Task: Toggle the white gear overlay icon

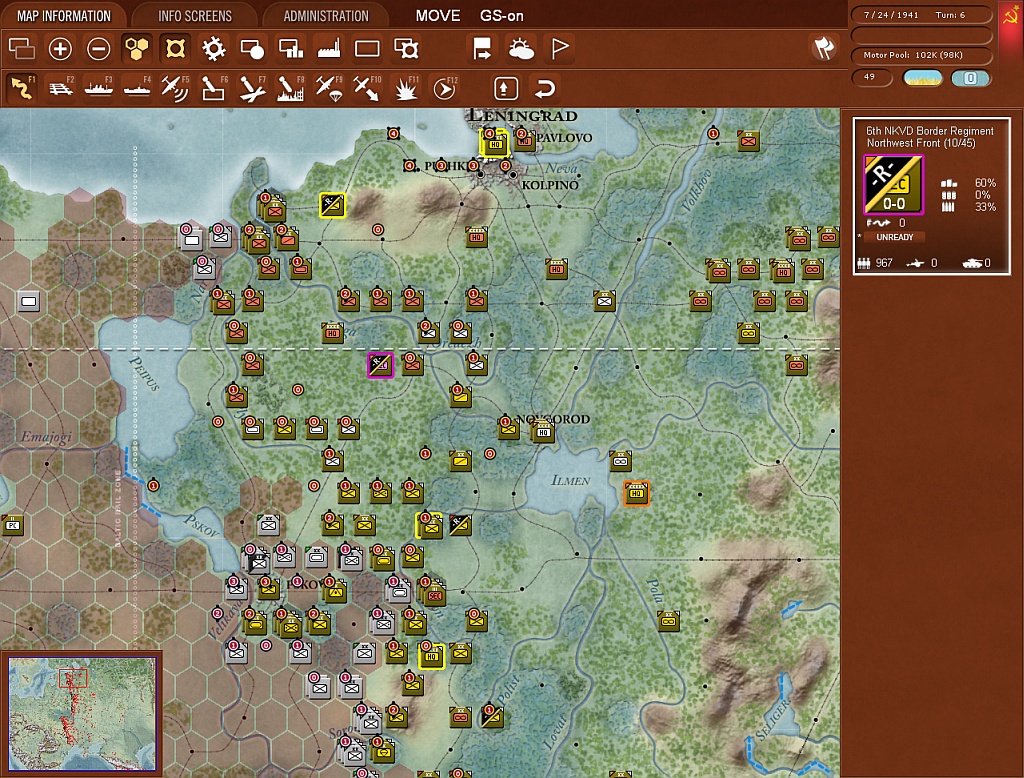Action: [214, 48]
